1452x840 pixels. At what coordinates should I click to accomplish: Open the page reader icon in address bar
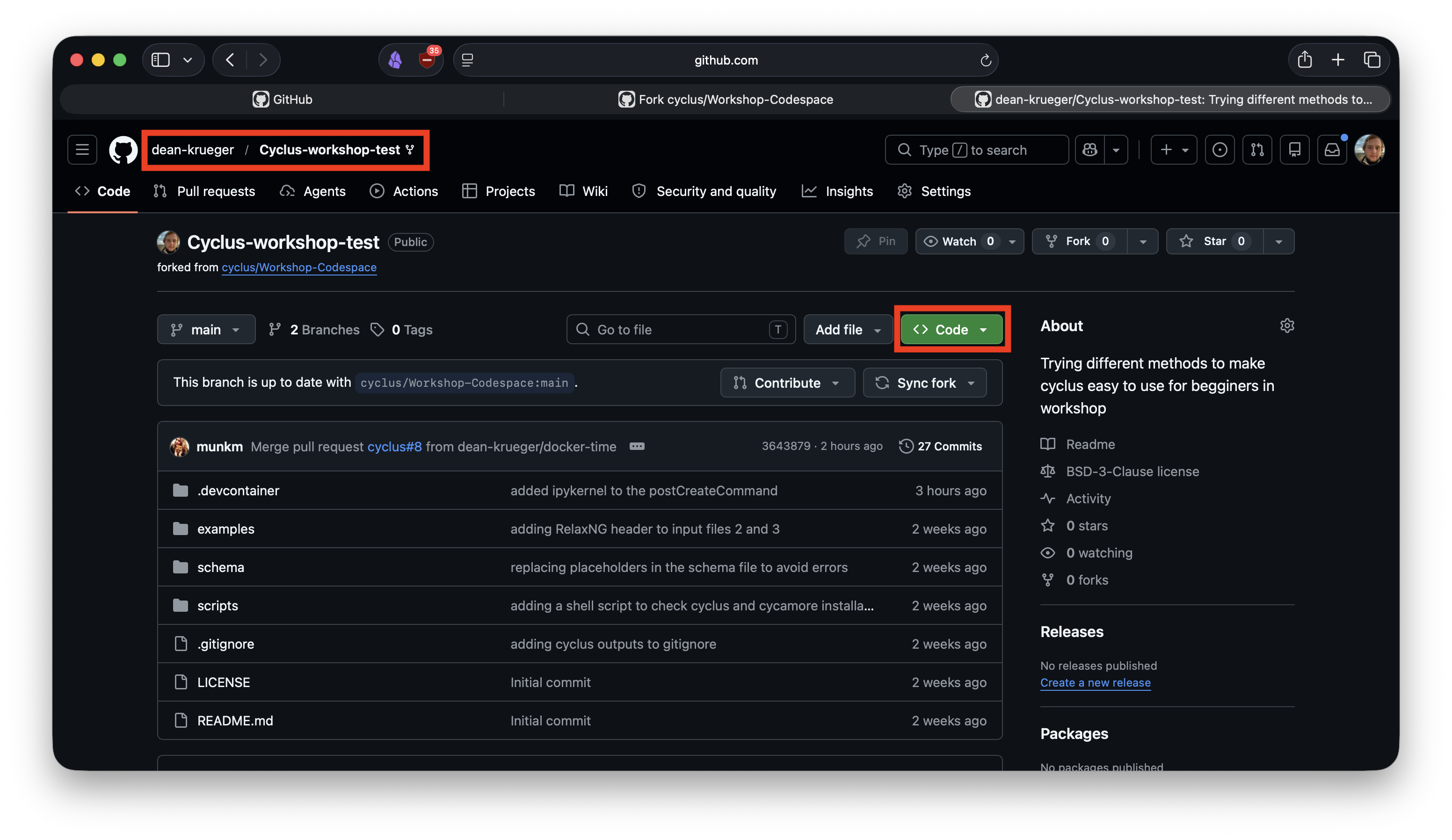[467, 60]
